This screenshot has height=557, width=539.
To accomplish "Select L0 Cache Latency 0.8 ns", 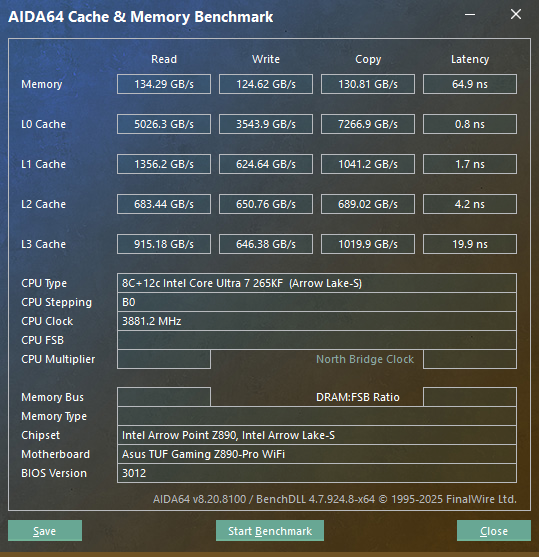I will point(470,124).
